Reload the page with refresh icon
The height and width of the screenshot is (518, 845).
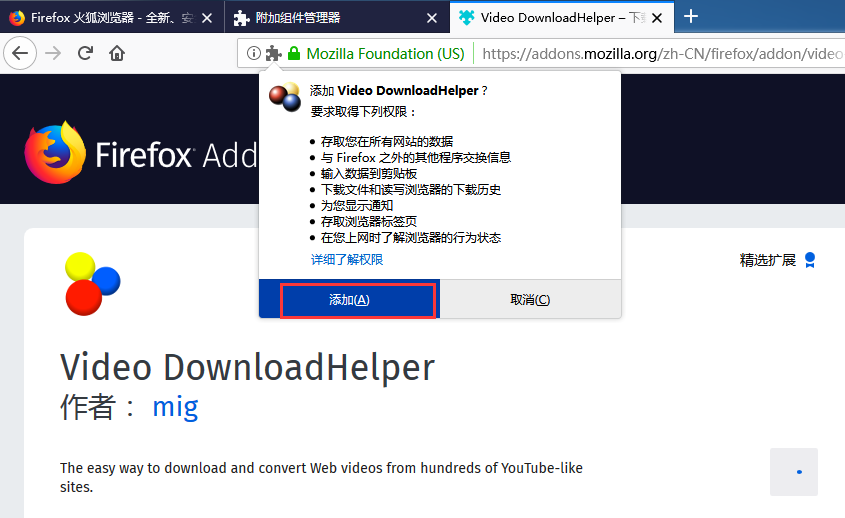click(x=85, y=53)
